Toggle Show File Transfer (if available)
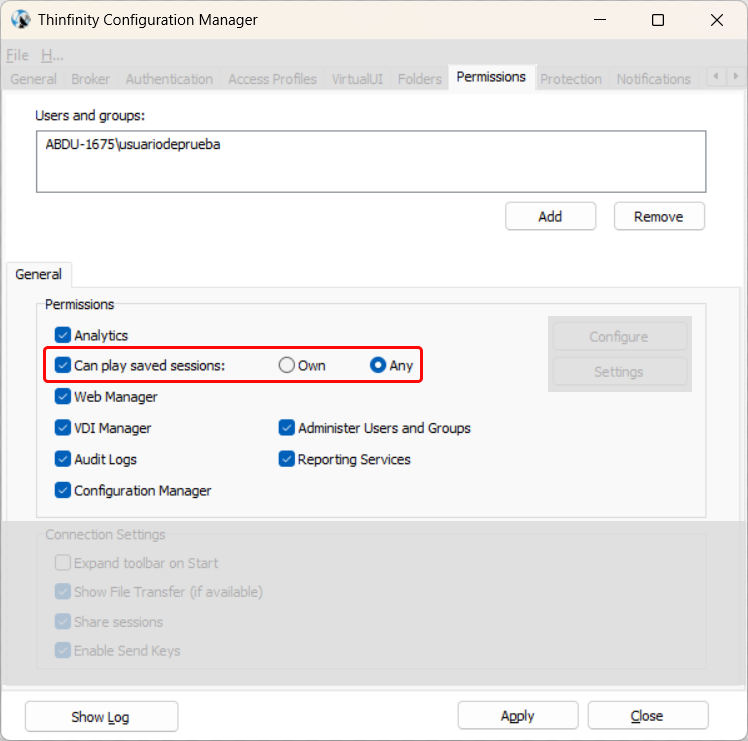 click(x=62, y=592)
